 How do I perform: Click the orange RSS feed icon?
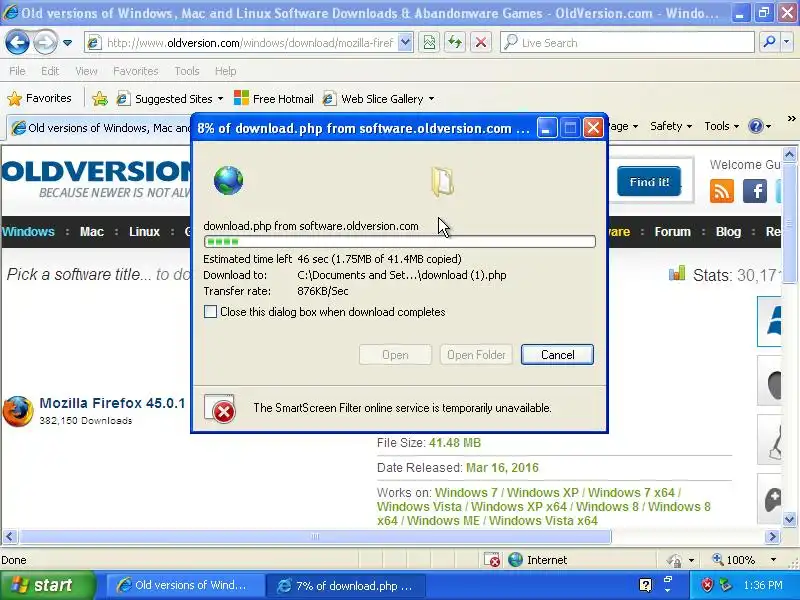click(721, 191)
